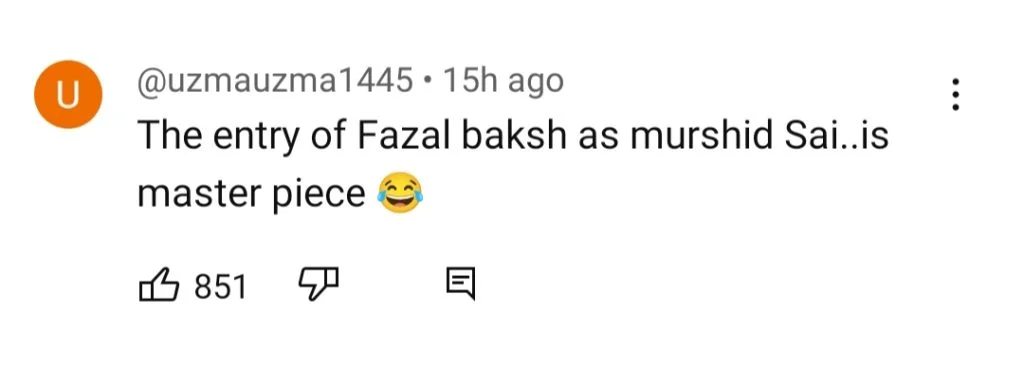Screen dimensions: 1024x368
Task: Like the comment with the thumbs-up icon
Action: pos(159,285)
